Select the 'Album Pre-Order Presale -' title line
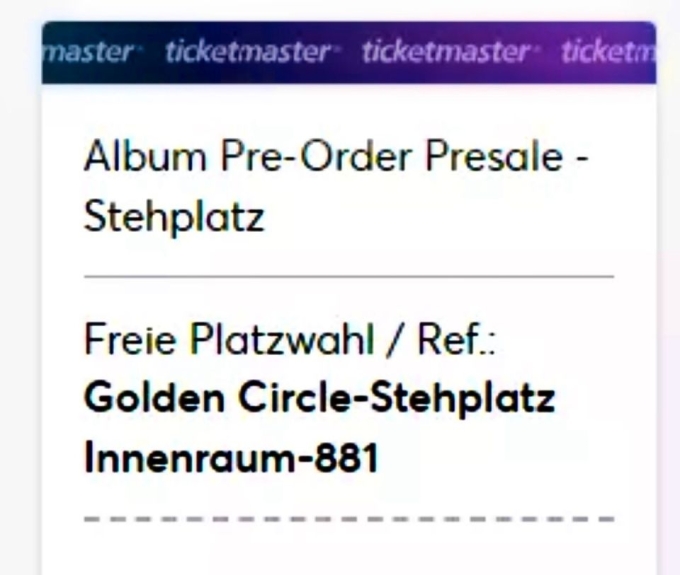 tap(335, 157)
